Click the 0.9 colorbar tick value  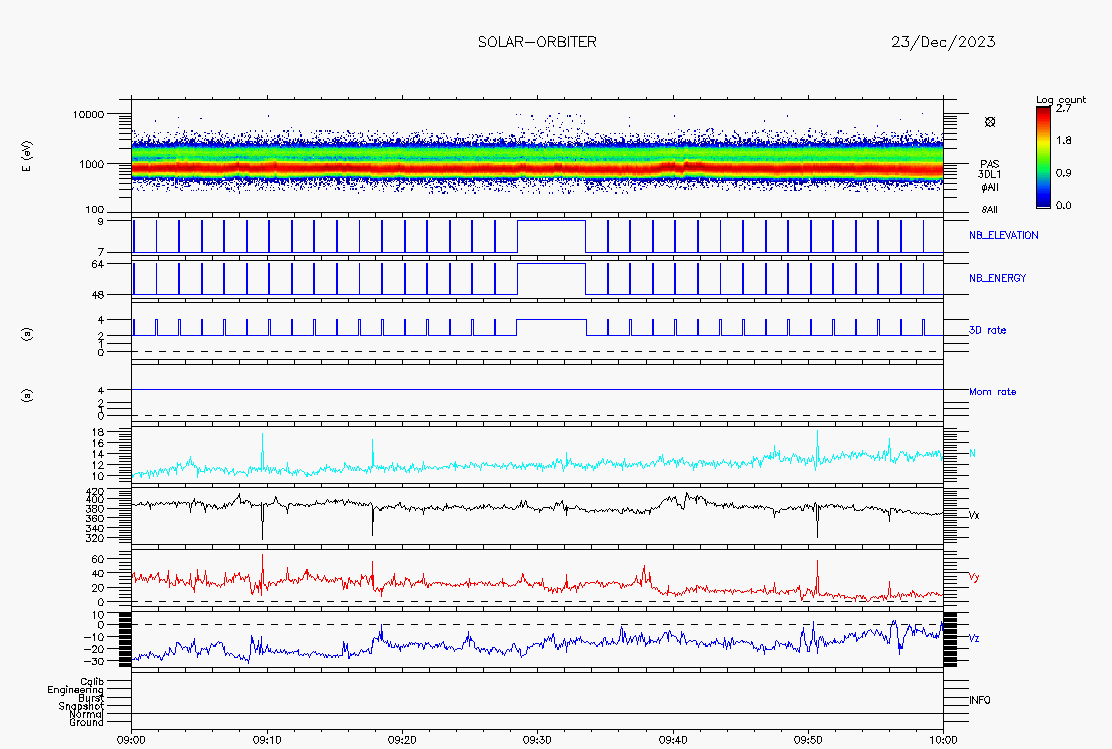(x=1063, y=173)
